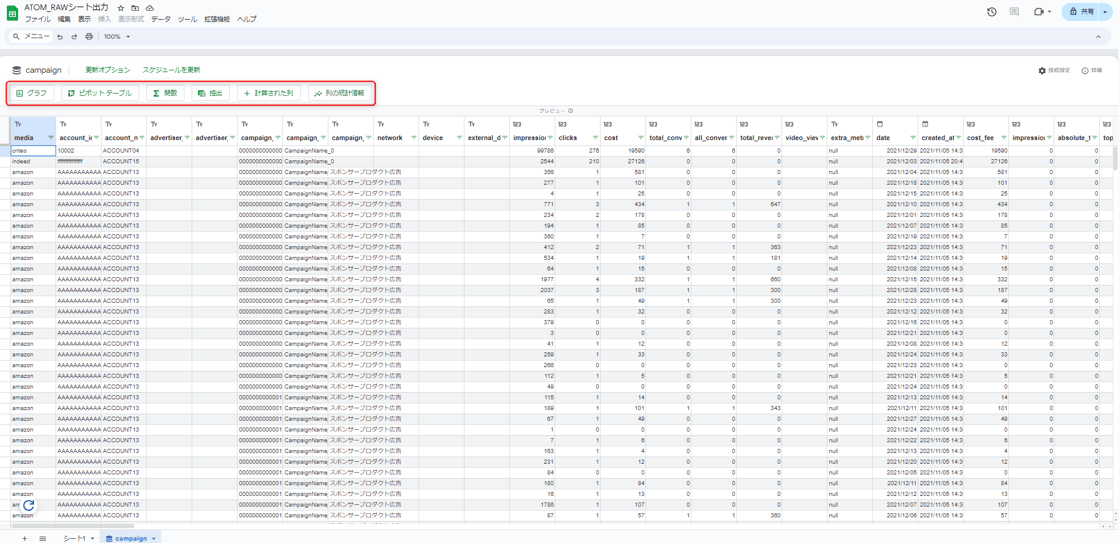Open the all sheets list icon
This screenshot has width=1120, height=543.
(43, 538)
